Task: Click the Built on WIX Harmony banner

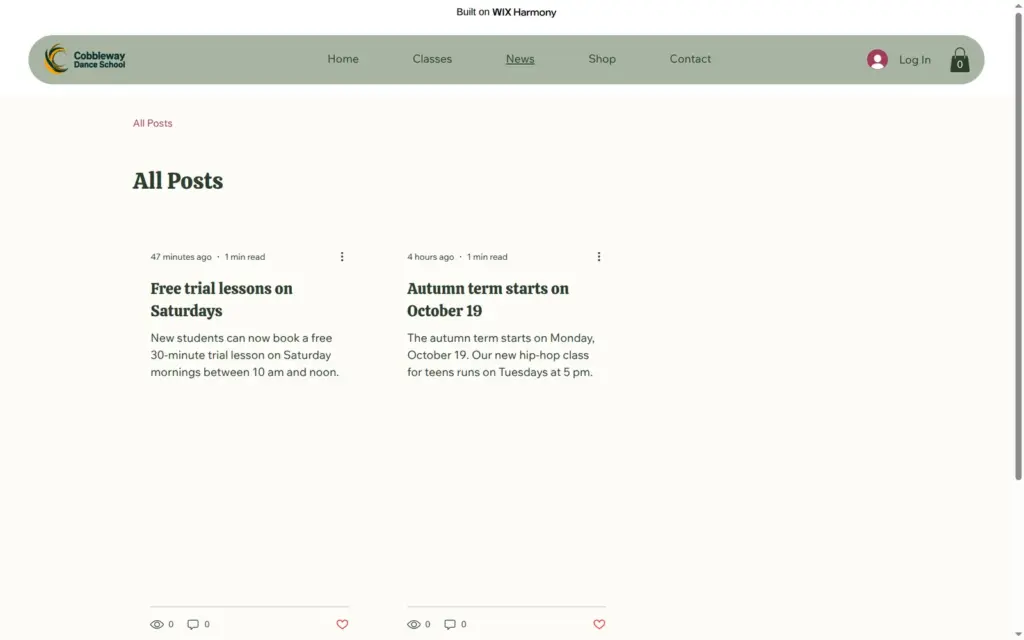Action: point(506,12)
